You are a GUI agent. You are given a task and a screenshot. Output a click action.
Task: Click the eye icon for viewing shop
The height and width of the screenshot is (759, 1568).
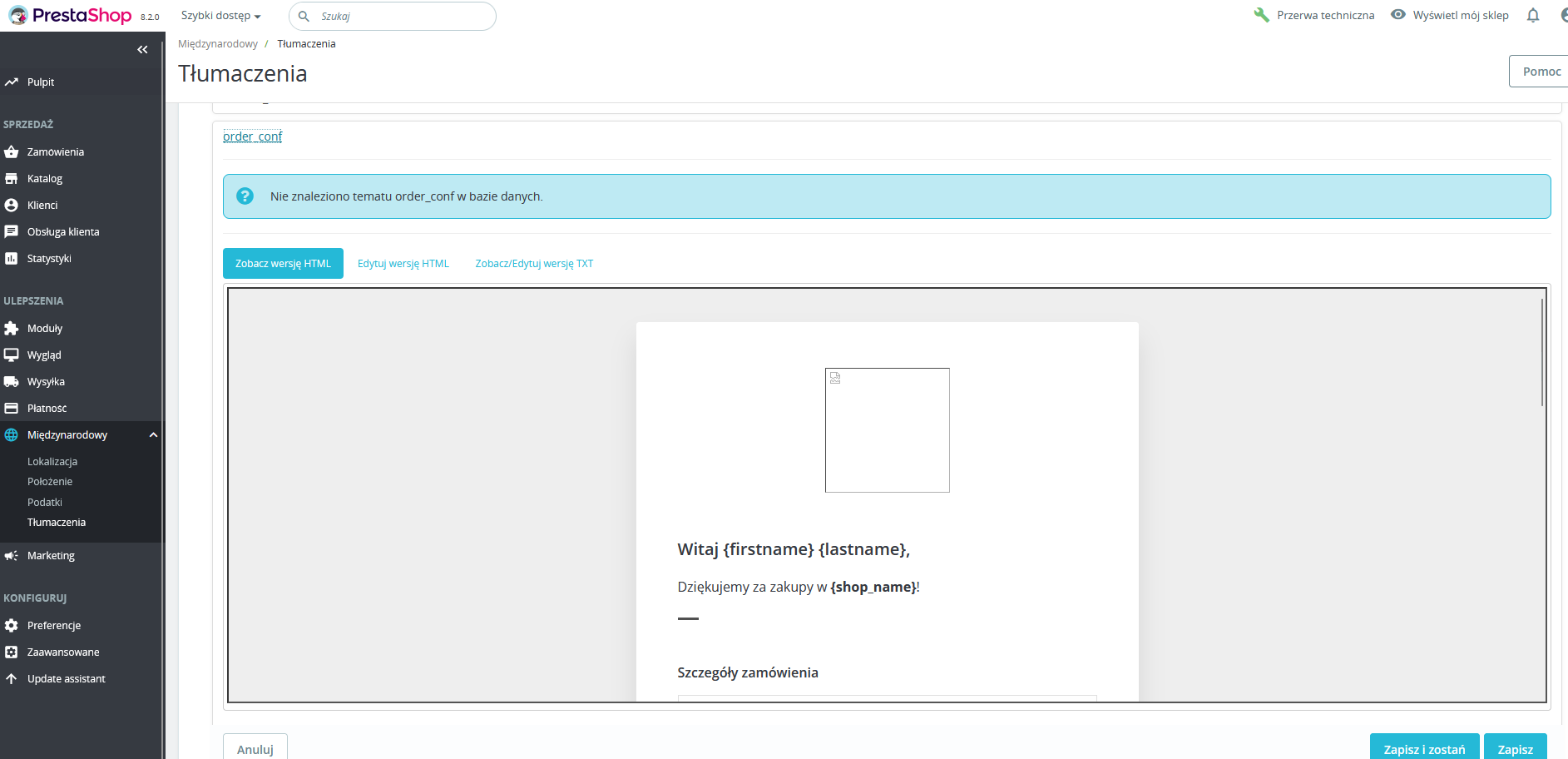[1398, 15]
